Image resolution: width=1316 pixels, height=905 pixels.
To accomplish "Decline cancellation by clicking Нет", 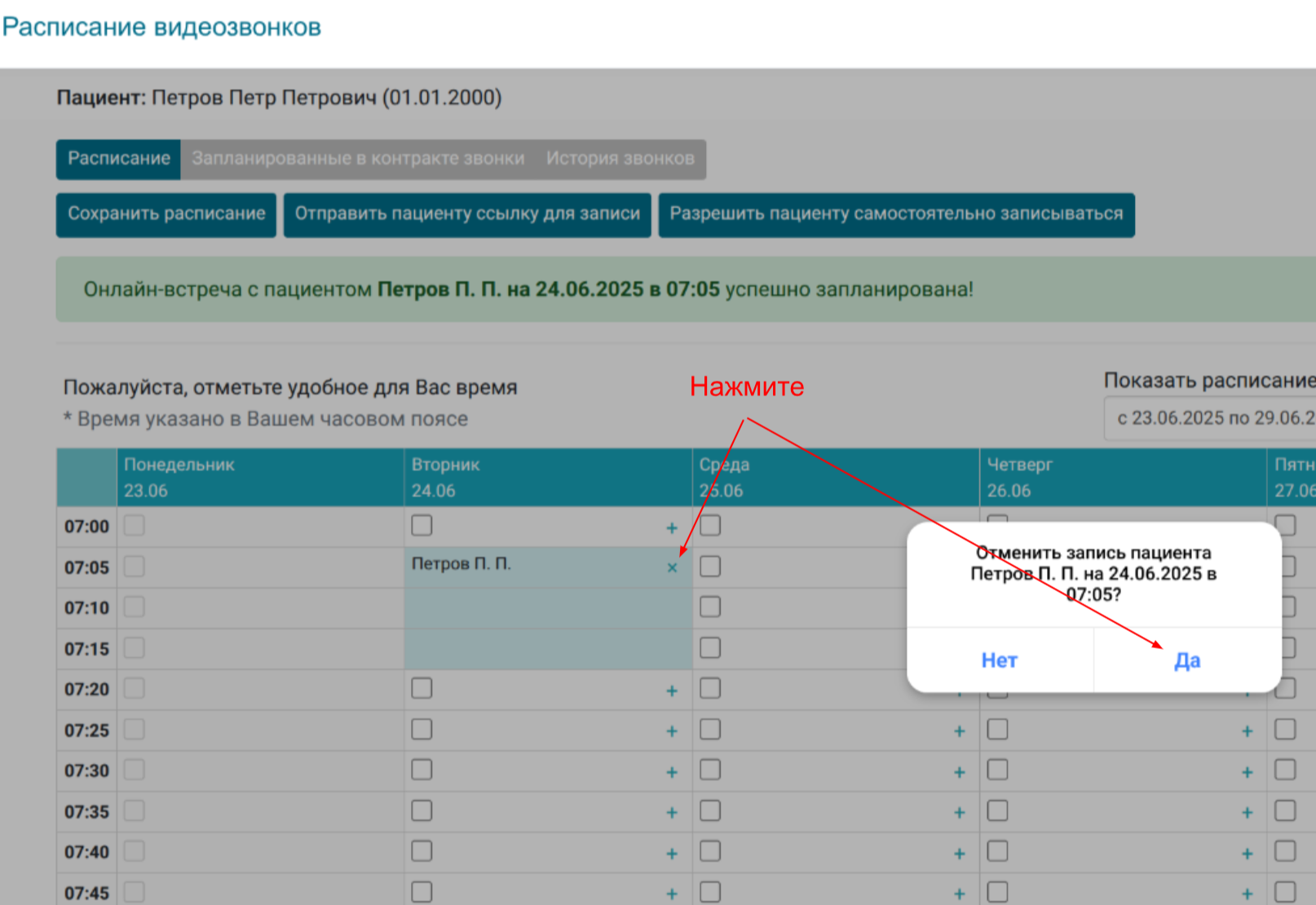I will click(1000, 660).
